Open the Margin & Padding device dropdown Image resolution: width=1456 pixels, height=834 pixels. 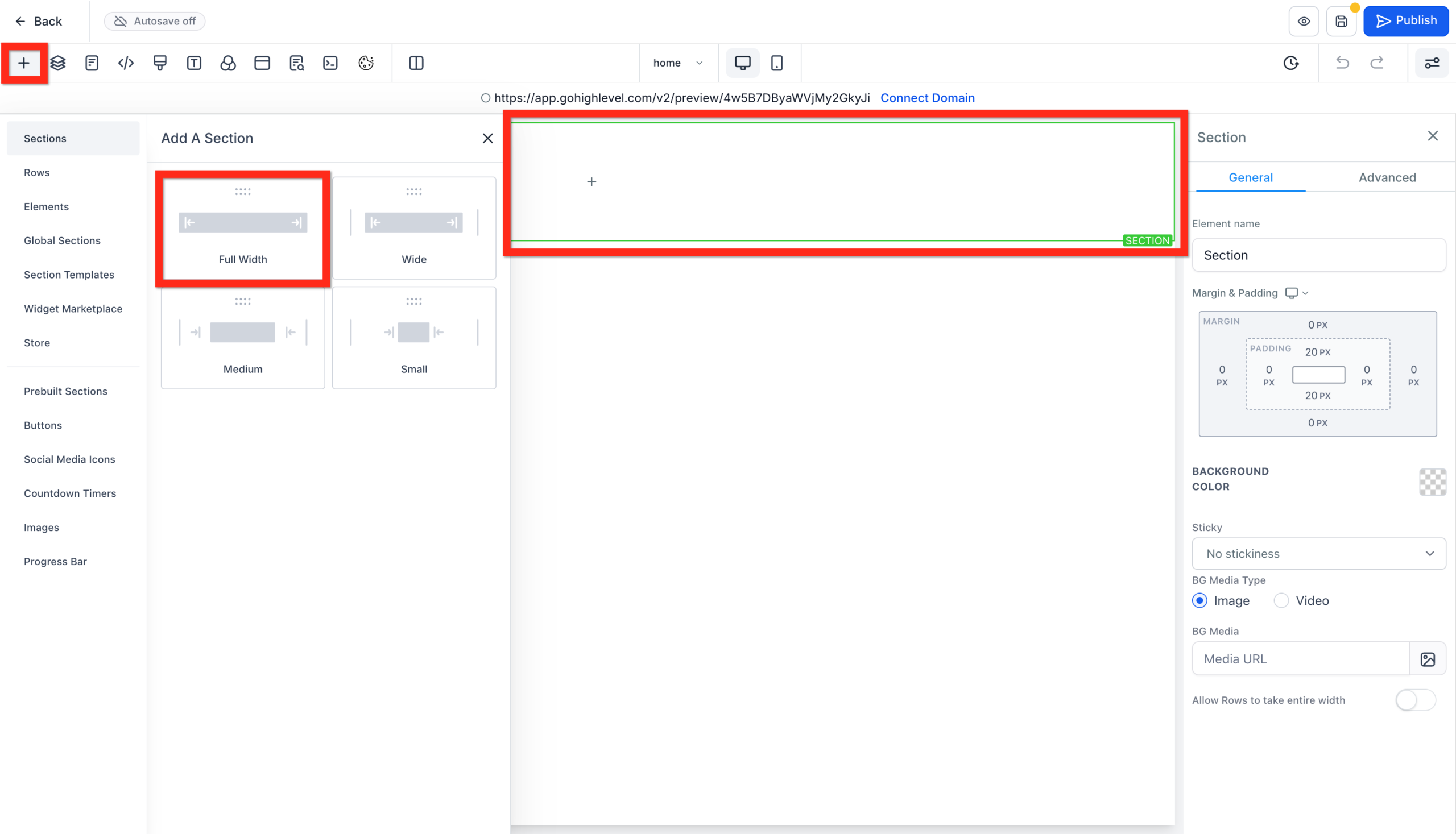click(1296, 293)
